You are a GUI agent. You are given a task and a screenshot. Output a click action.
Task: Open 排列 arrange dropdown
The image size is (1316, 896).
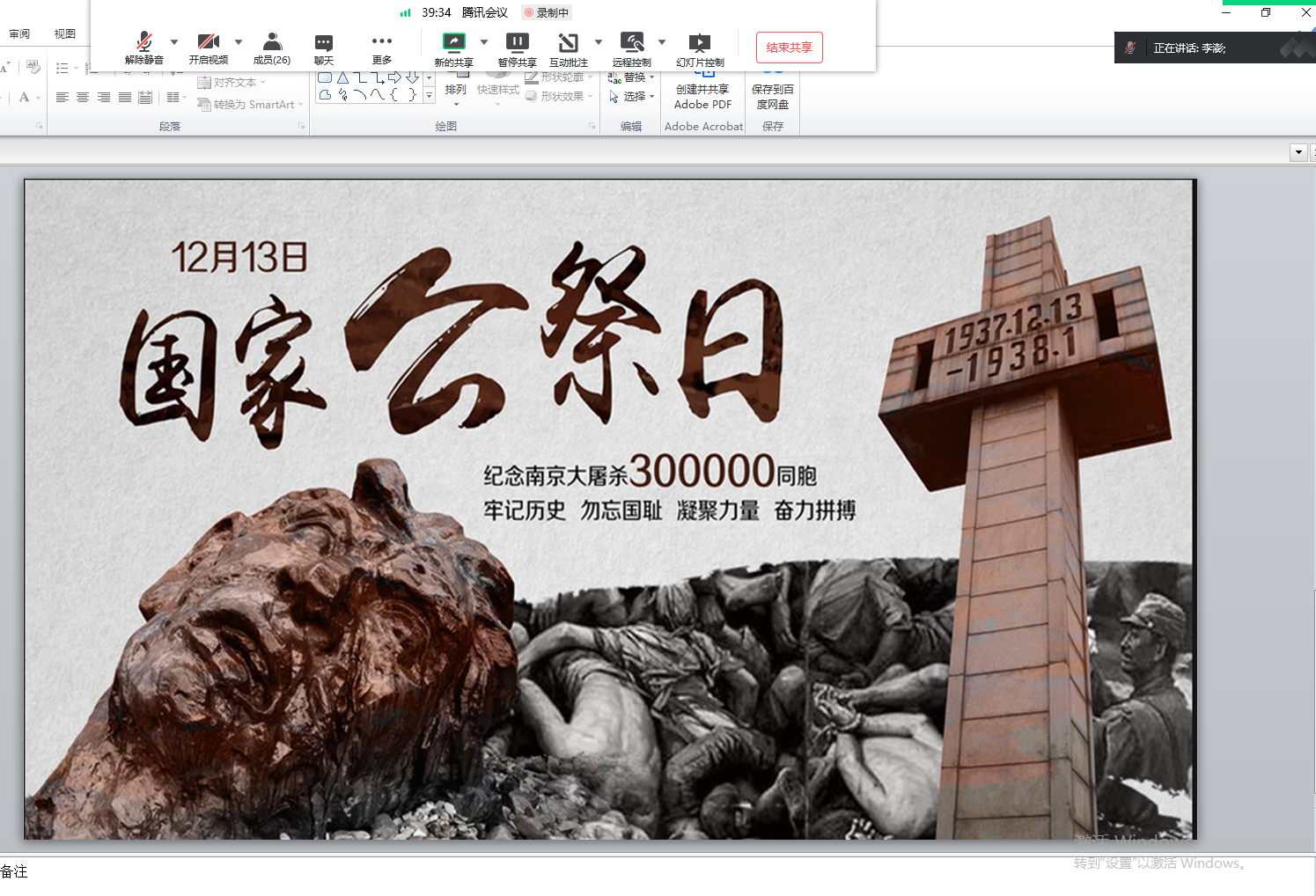[456, 89]
